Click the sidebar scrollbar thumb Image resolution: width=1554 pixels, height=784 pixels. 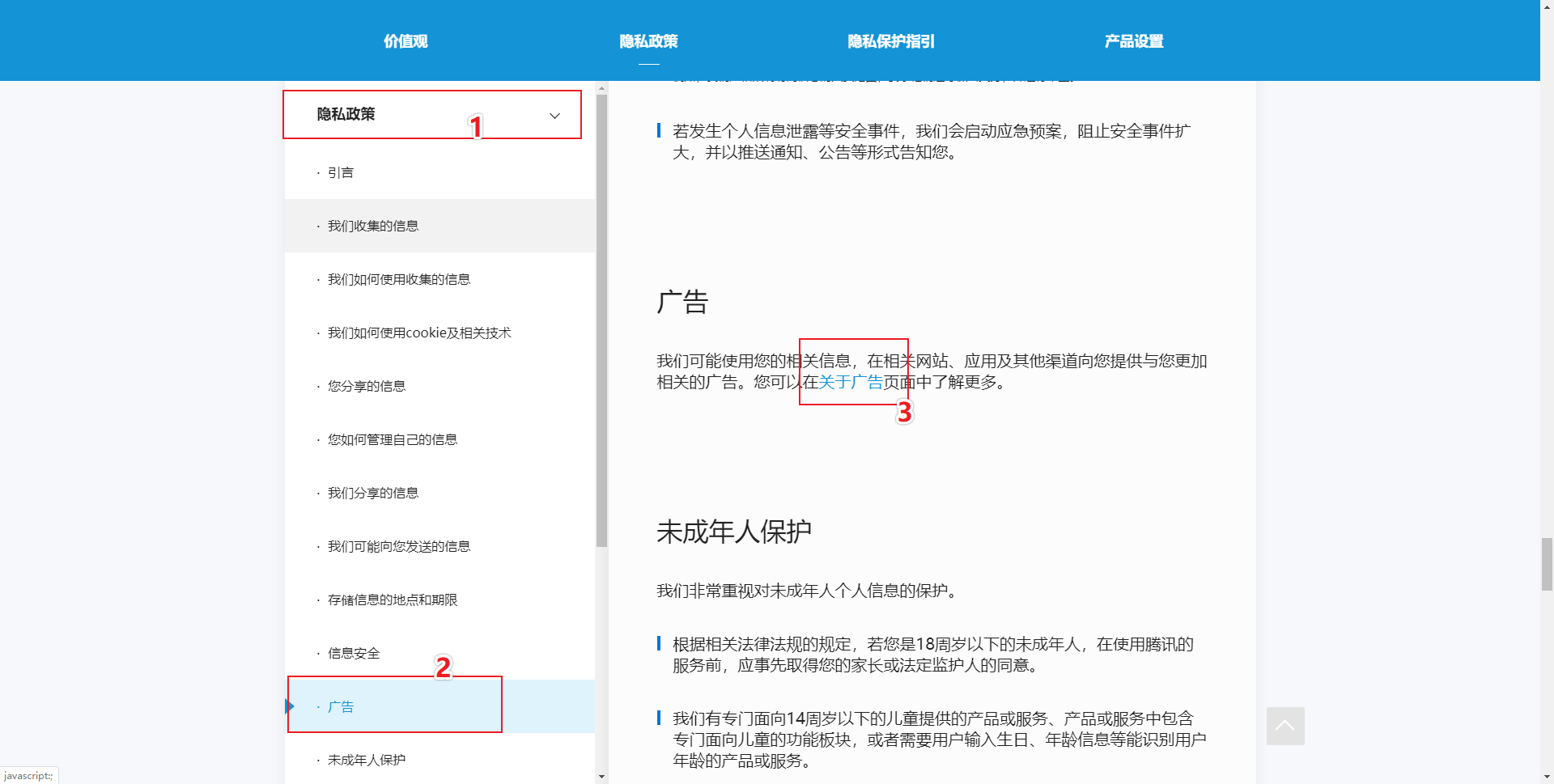click(601, 320)
